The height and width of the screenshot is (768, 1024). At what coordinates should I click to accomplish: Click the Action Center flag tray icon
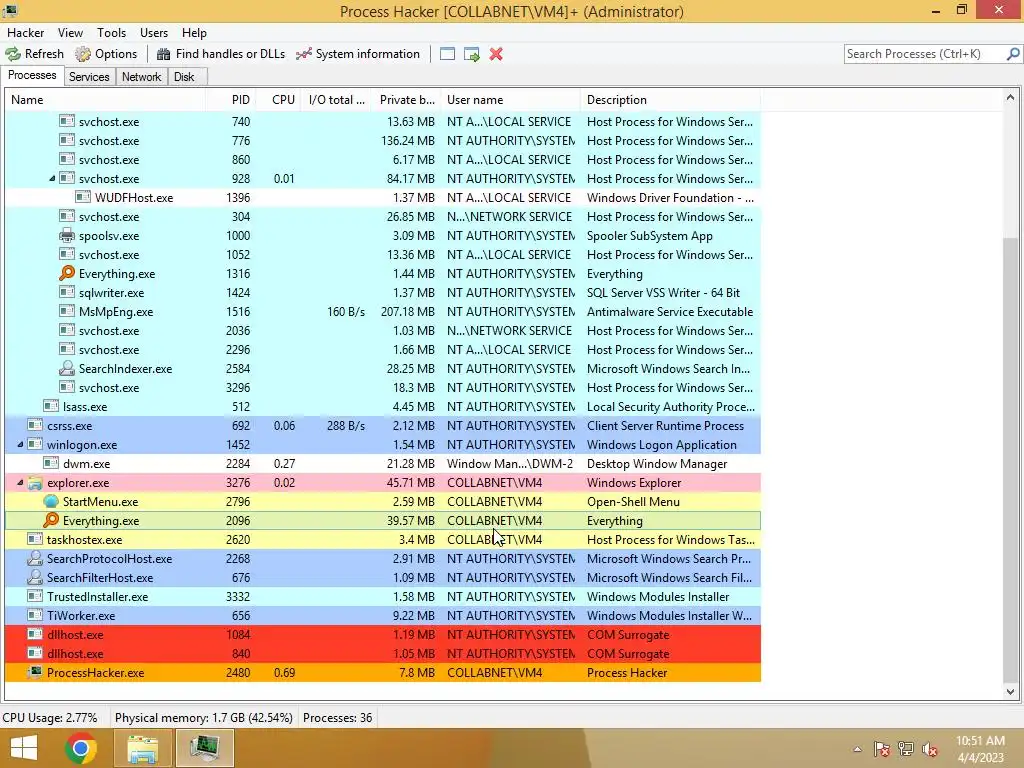[882, 749]
